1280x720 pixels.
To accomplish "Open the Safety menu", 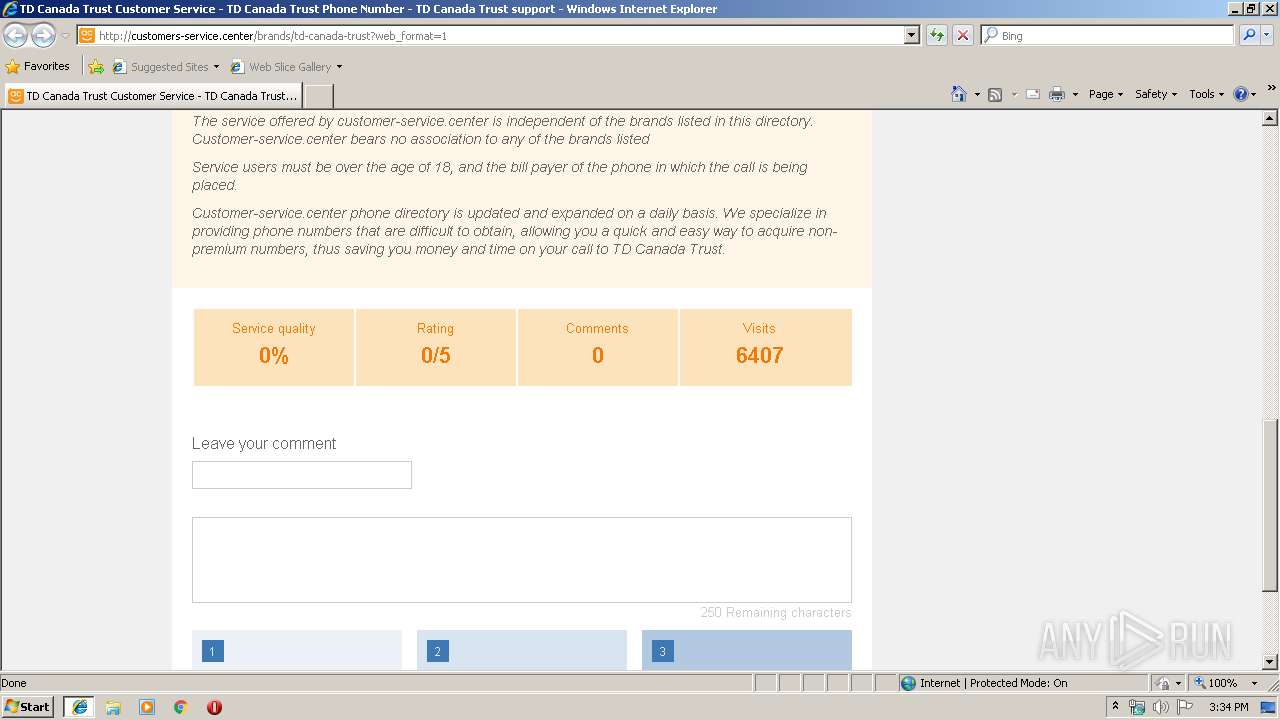I will 1155,94.
